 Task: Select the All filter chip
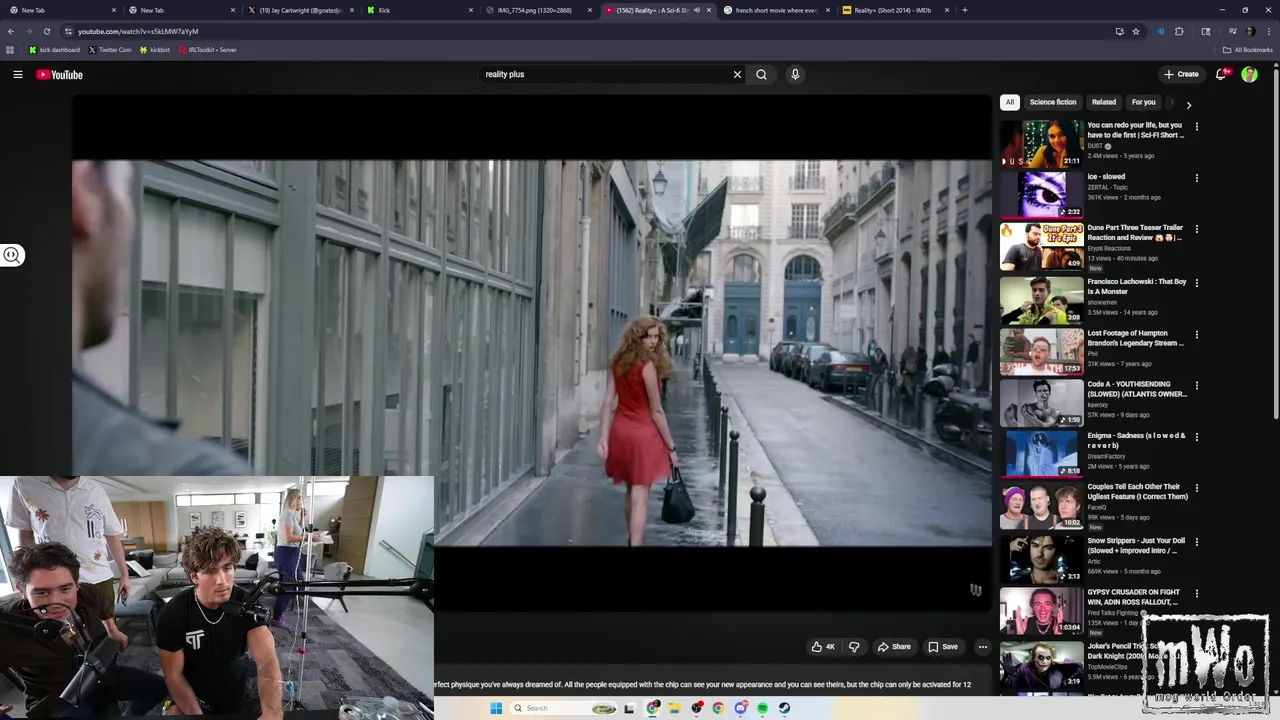(1010, 102)
